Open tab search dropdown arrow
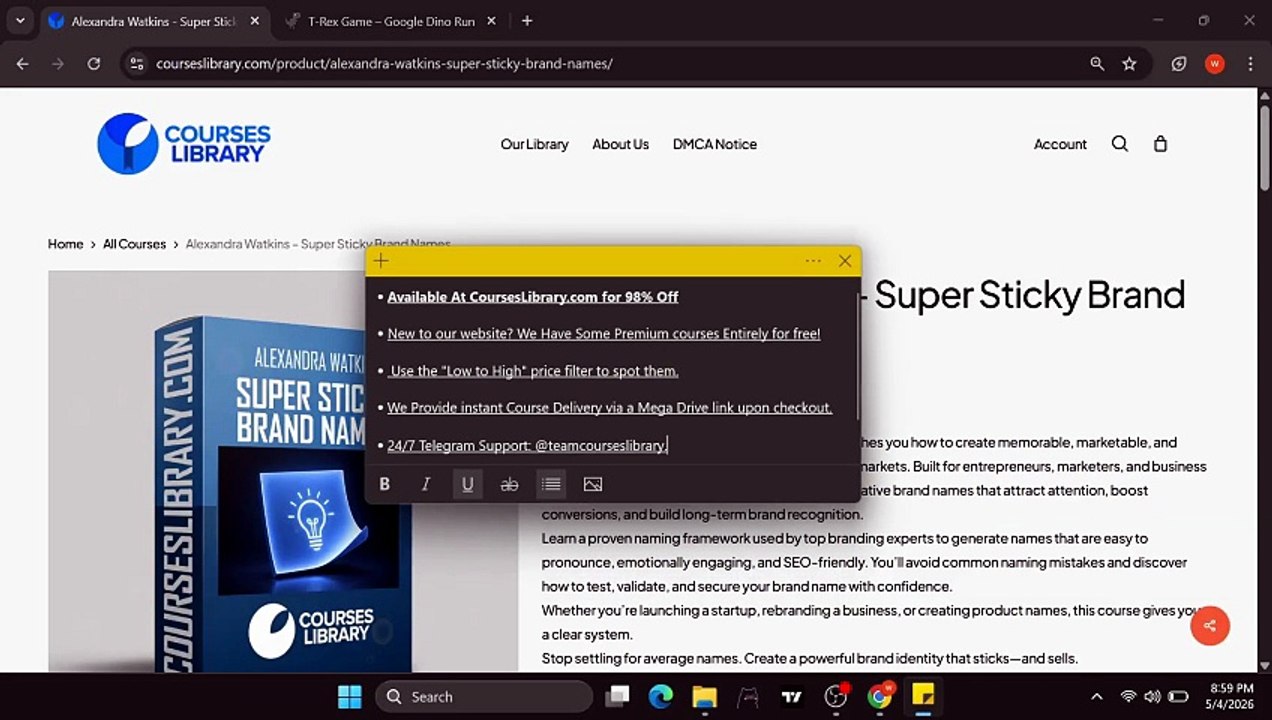Image resolution: width=1272 pixels, height=720 pixels. 20,20
